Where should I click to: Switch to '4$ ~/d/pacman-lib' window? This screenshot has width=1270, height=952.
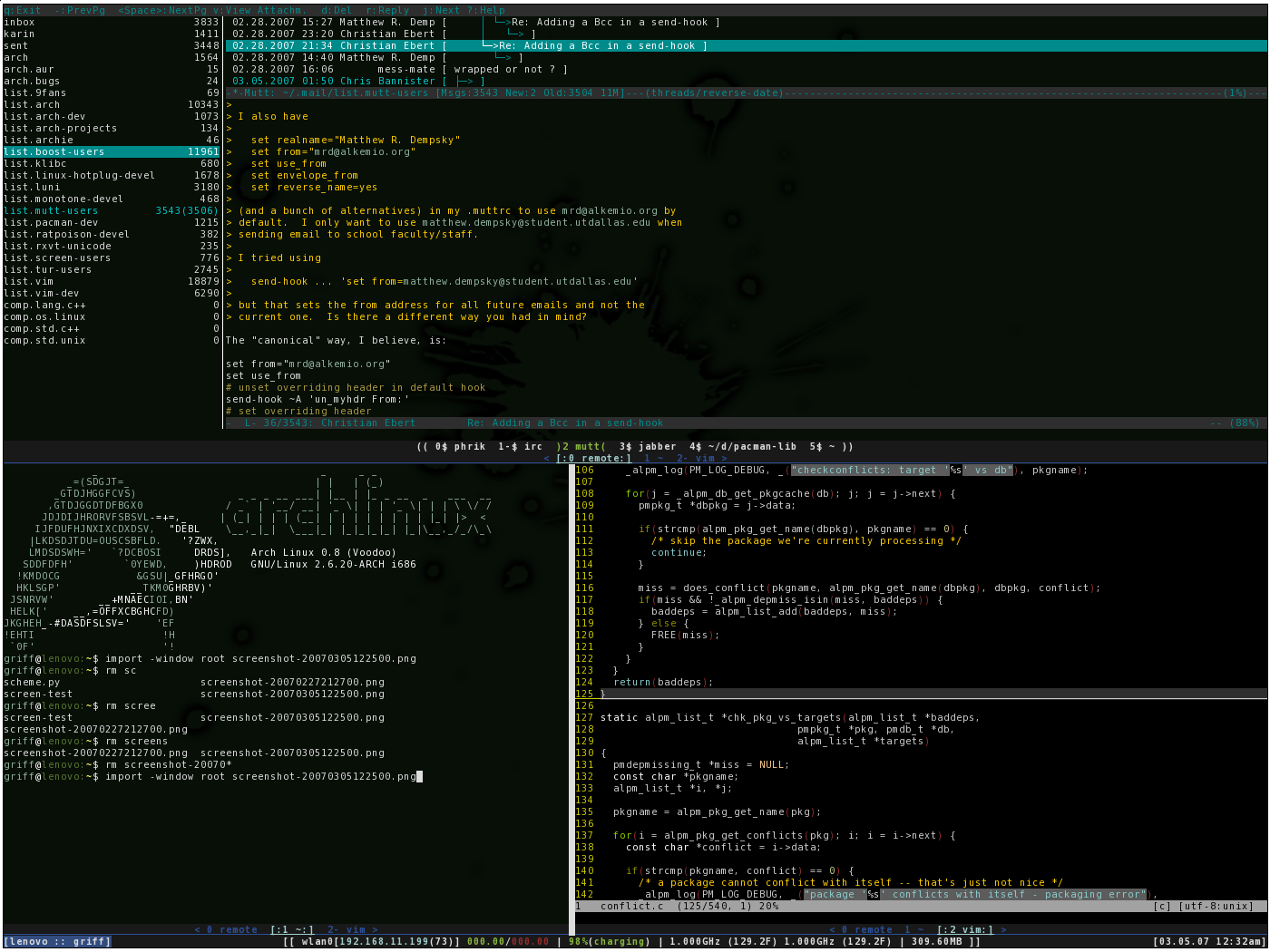(x=743, y=446)
